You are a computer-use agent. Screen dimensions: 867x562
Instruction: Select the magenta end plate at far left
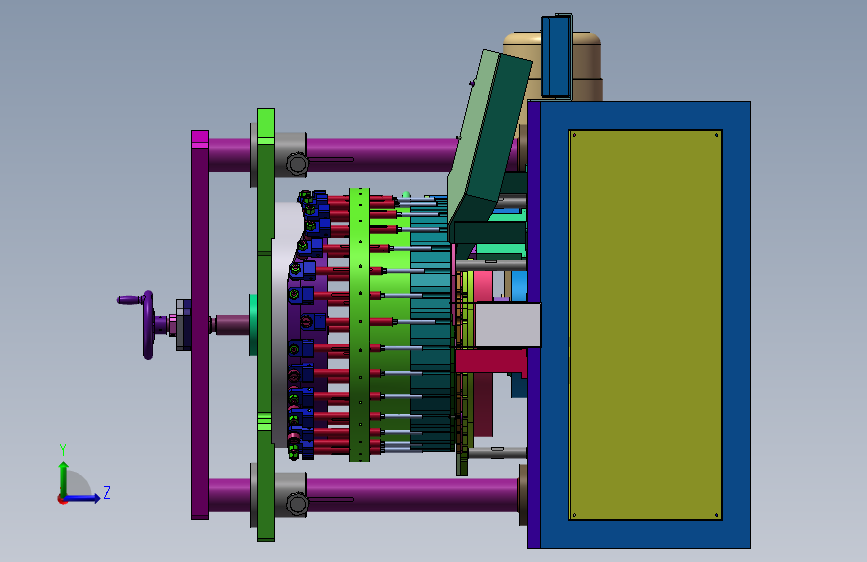[200, 325]
